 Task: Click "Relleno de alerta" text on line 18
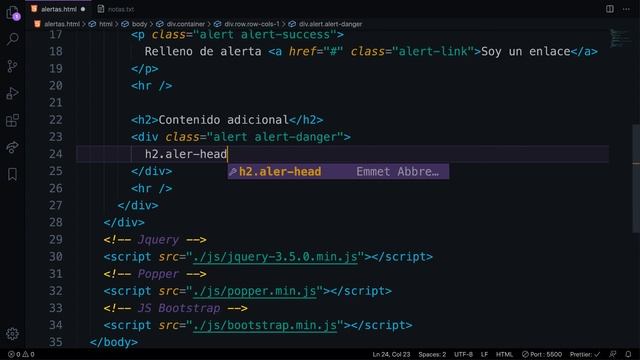point(203,51)
